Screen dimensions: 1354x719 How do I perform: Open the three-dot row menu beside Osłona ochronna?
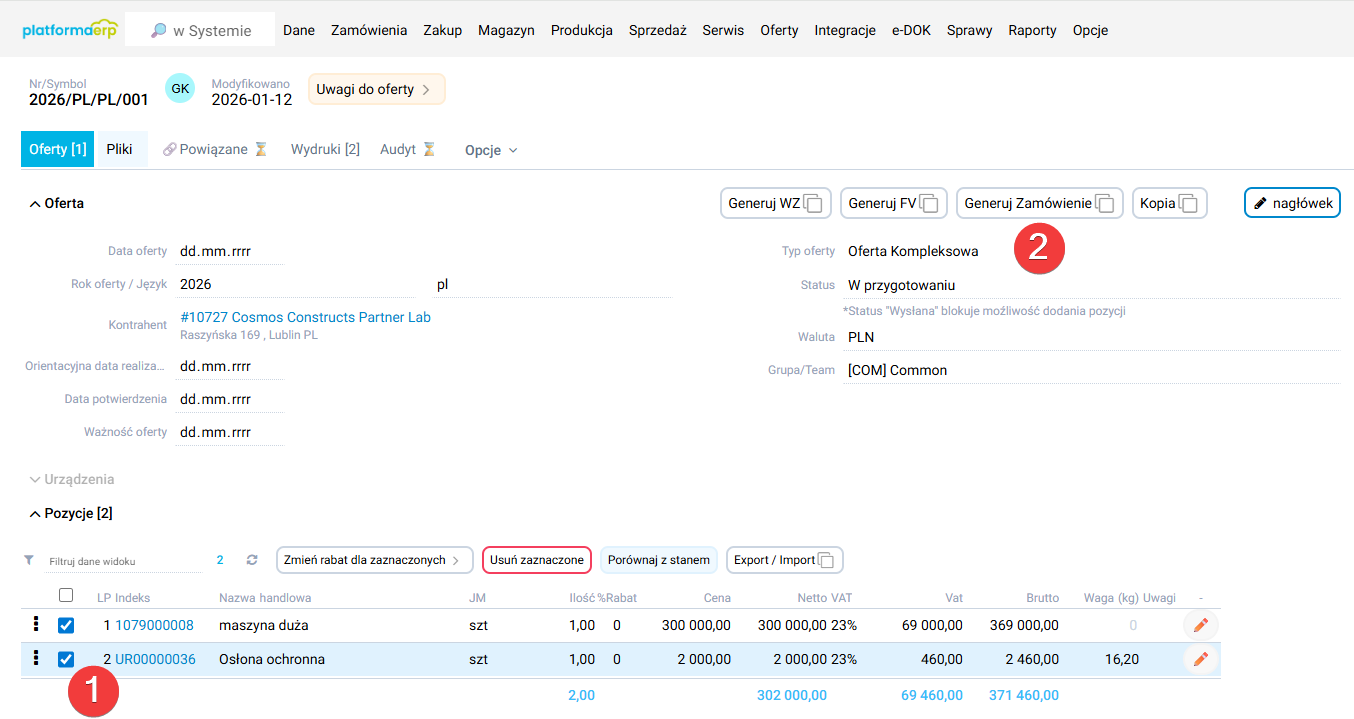36,659
